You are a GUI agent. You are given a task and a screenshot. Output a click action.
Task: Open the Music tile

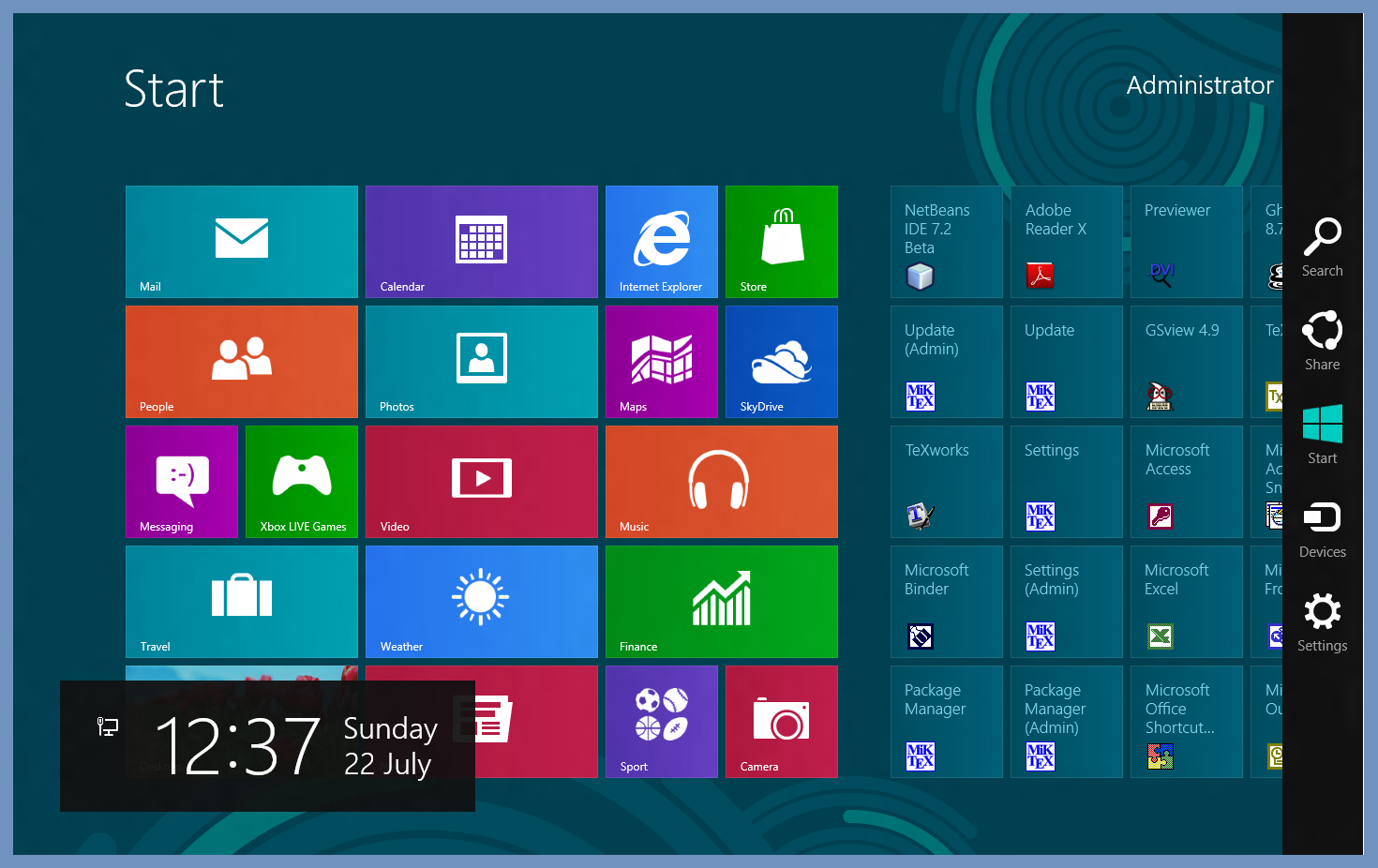pyautogui.click(x=722, y=482)
